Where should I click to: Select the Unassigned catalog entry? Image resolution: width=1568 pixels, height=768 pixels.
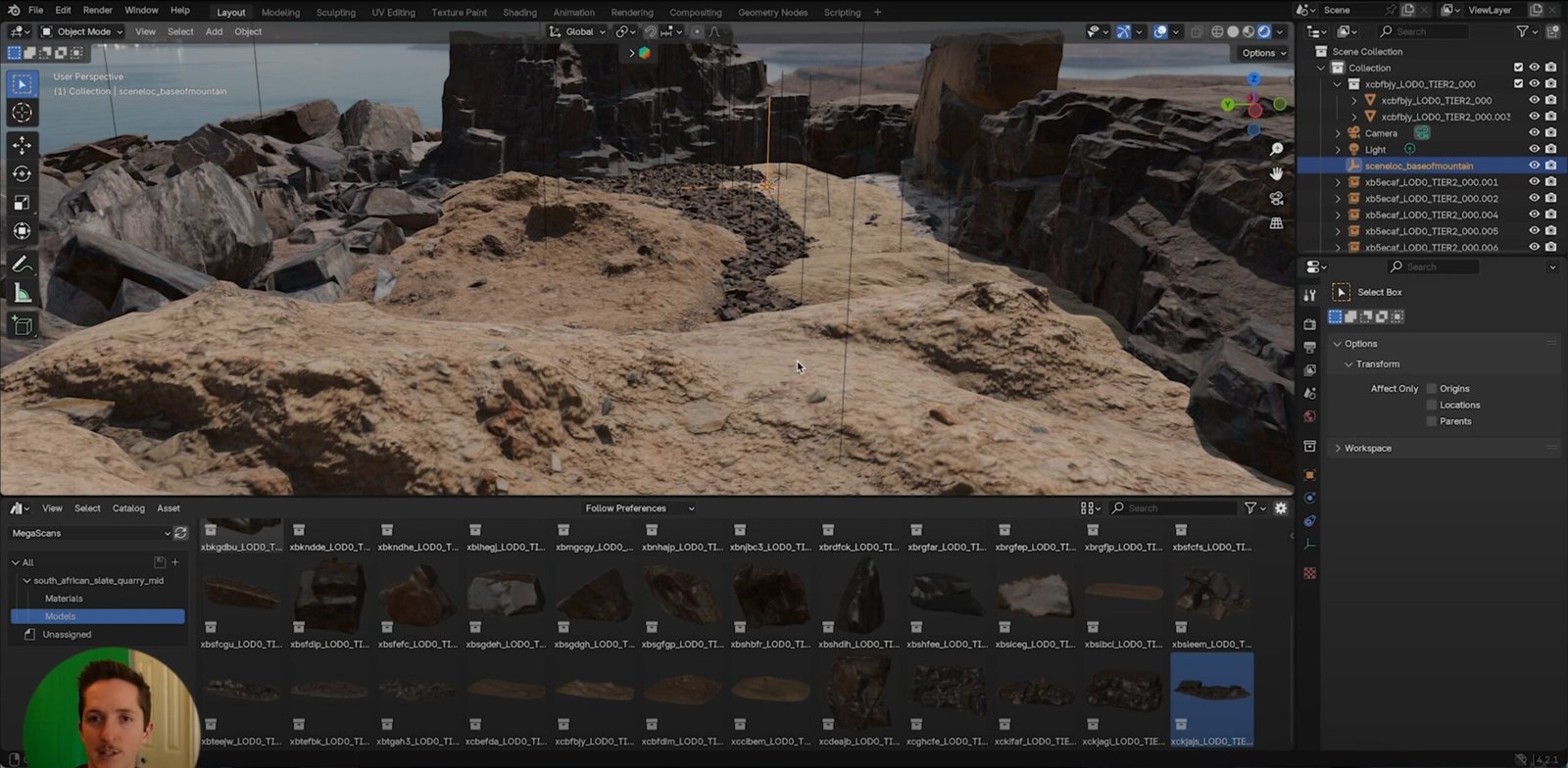67,635
